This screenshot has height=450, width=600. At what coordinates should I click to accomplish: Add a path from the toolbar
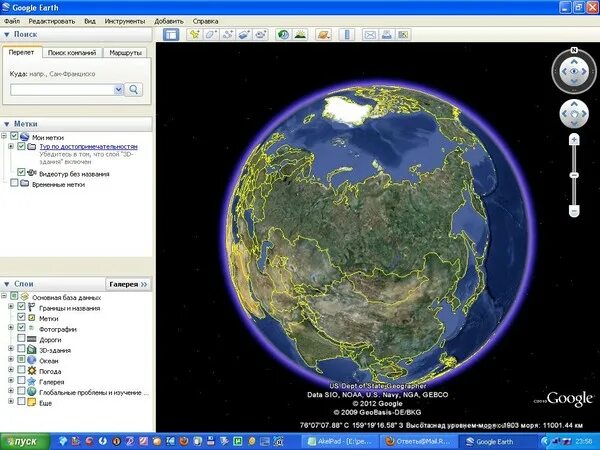tap(228, 35)
